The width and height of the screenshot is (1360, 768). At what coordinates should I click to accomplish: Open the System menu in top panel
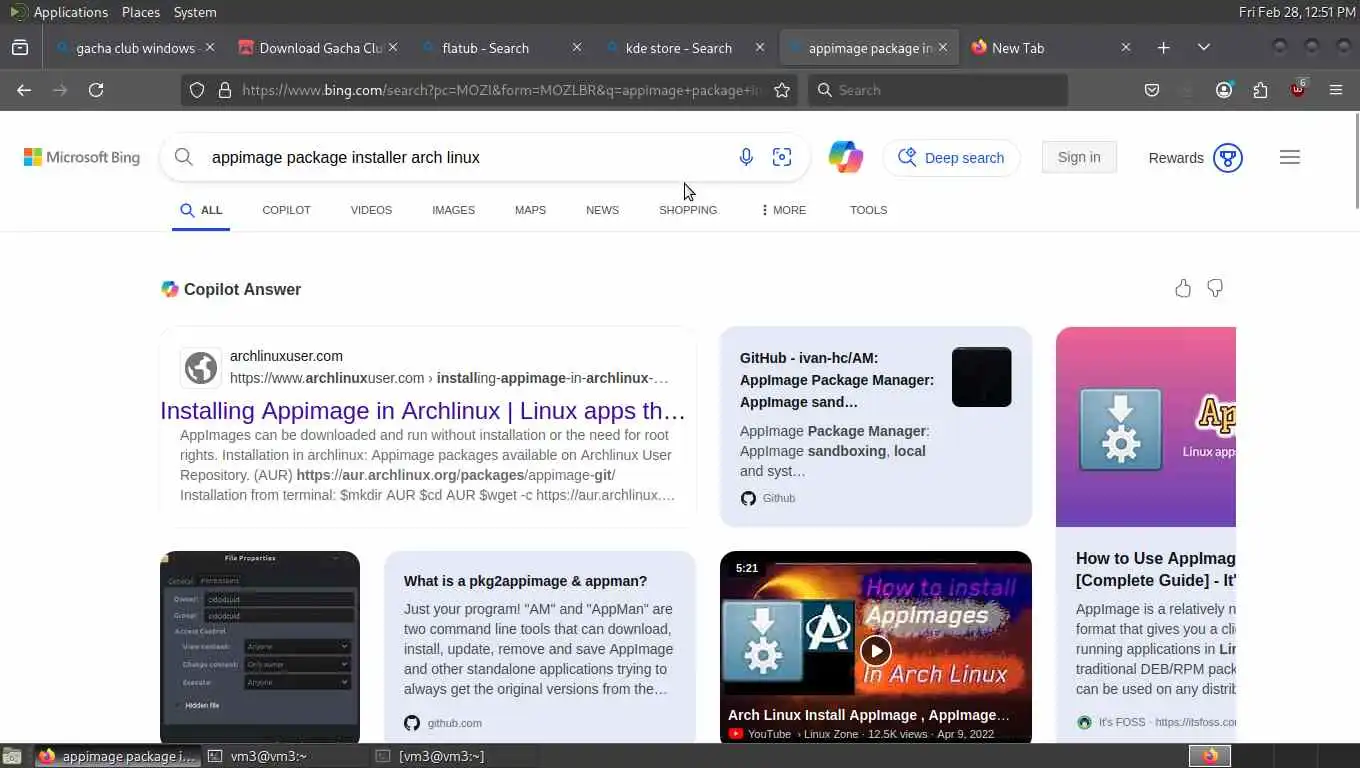tap(195, 12)
